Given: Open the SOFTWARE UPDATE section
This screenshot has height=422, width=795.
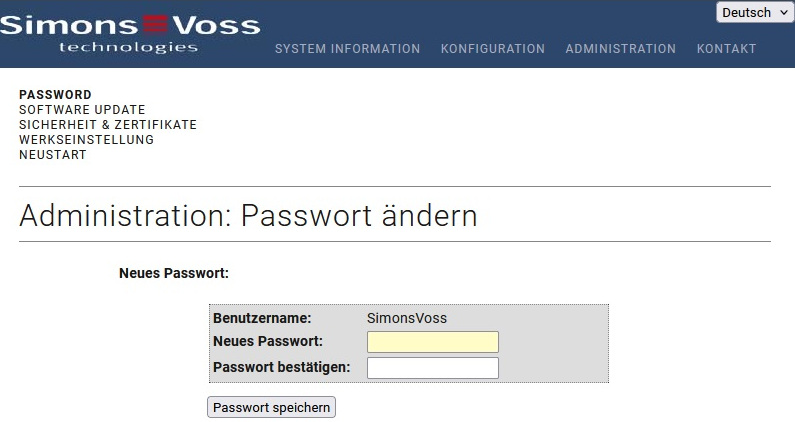Looking at the screenshot, I should point(82,110).
